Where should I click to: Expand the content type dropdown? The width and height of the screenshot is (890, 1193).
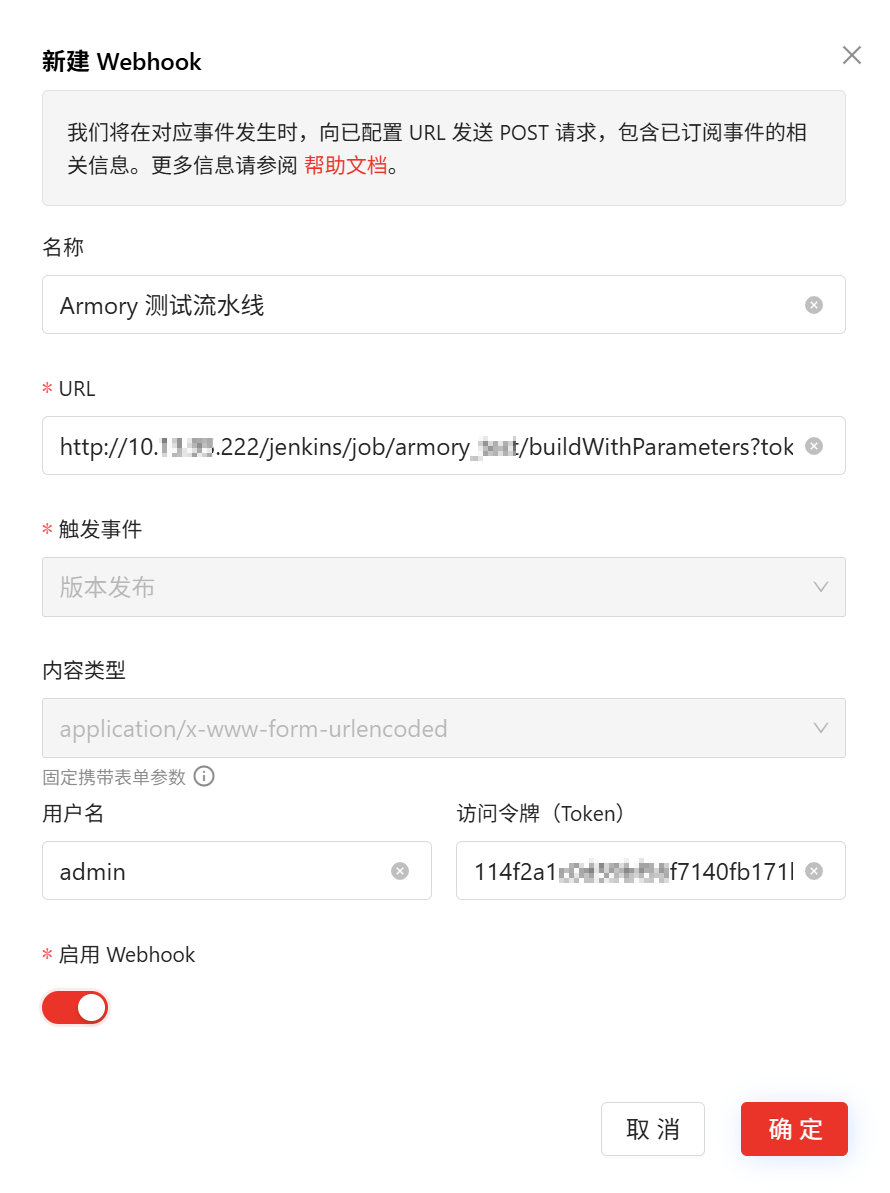(443, 728)
